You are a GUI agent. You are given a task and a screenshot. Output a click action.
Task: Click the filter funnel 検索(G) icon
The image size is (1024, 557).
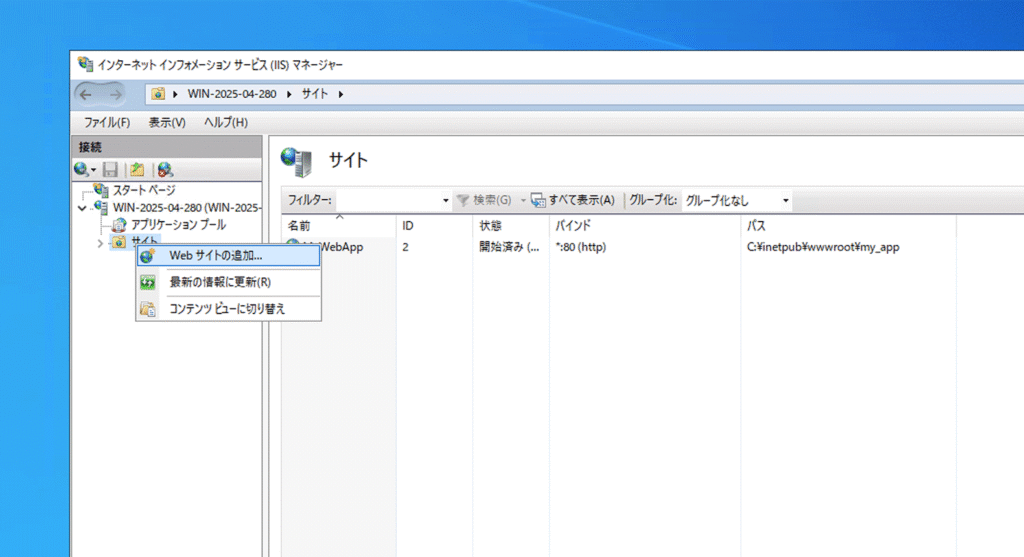(x=463, y=200)
